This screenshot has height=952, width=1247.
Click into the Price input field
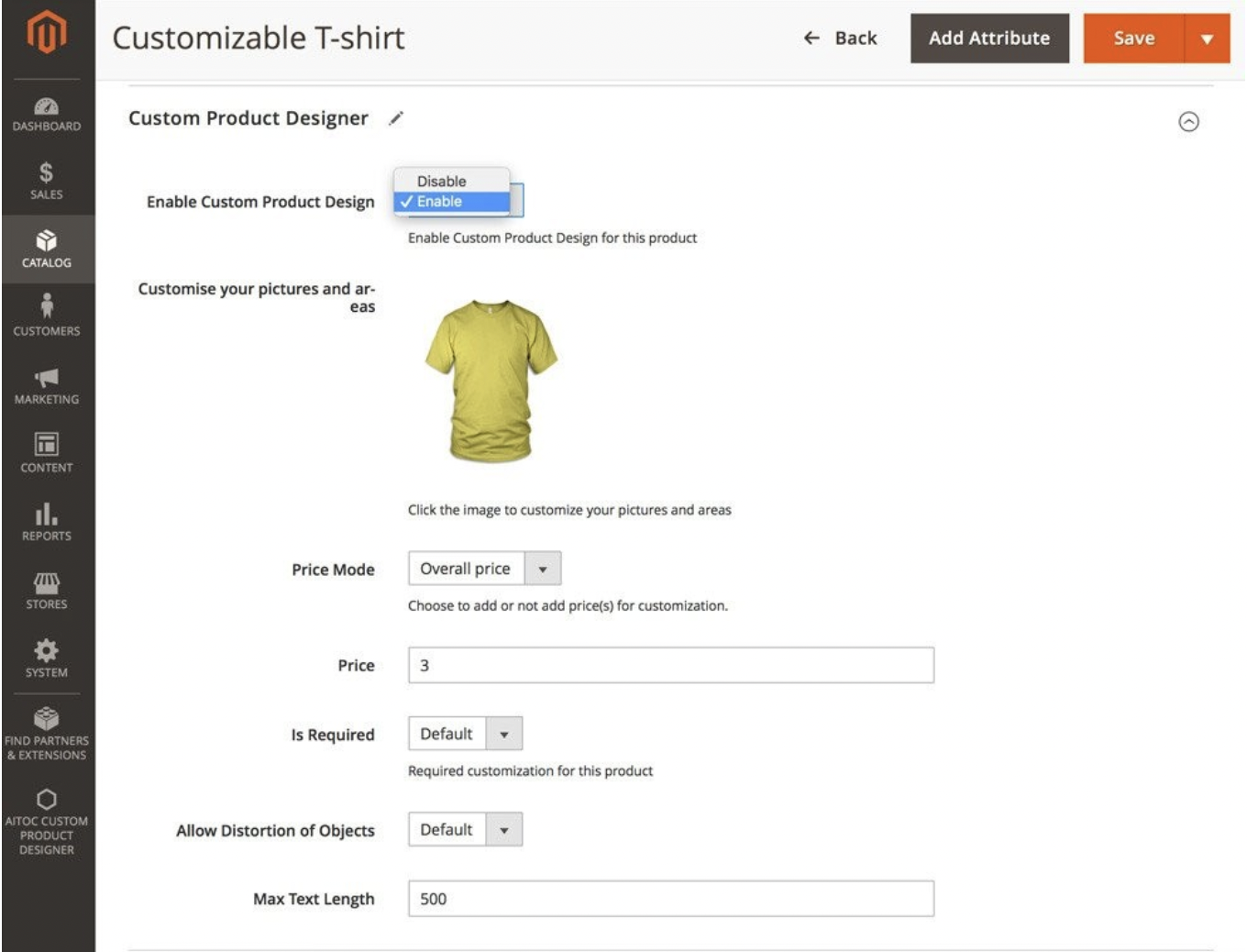[671, 665]
